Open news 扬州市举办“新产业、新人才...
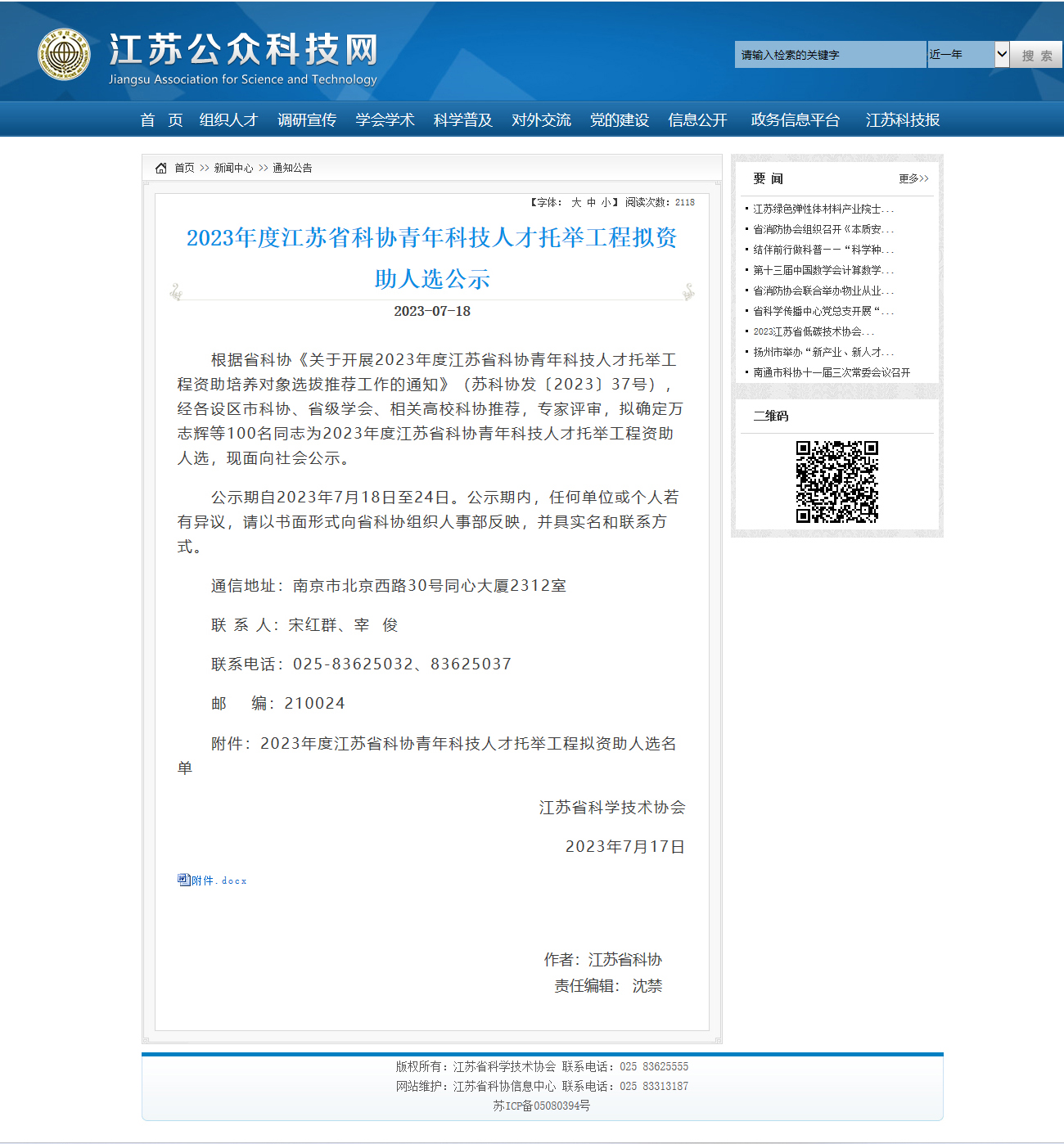Screen dimensions: 1064x1144 point(823,352)
